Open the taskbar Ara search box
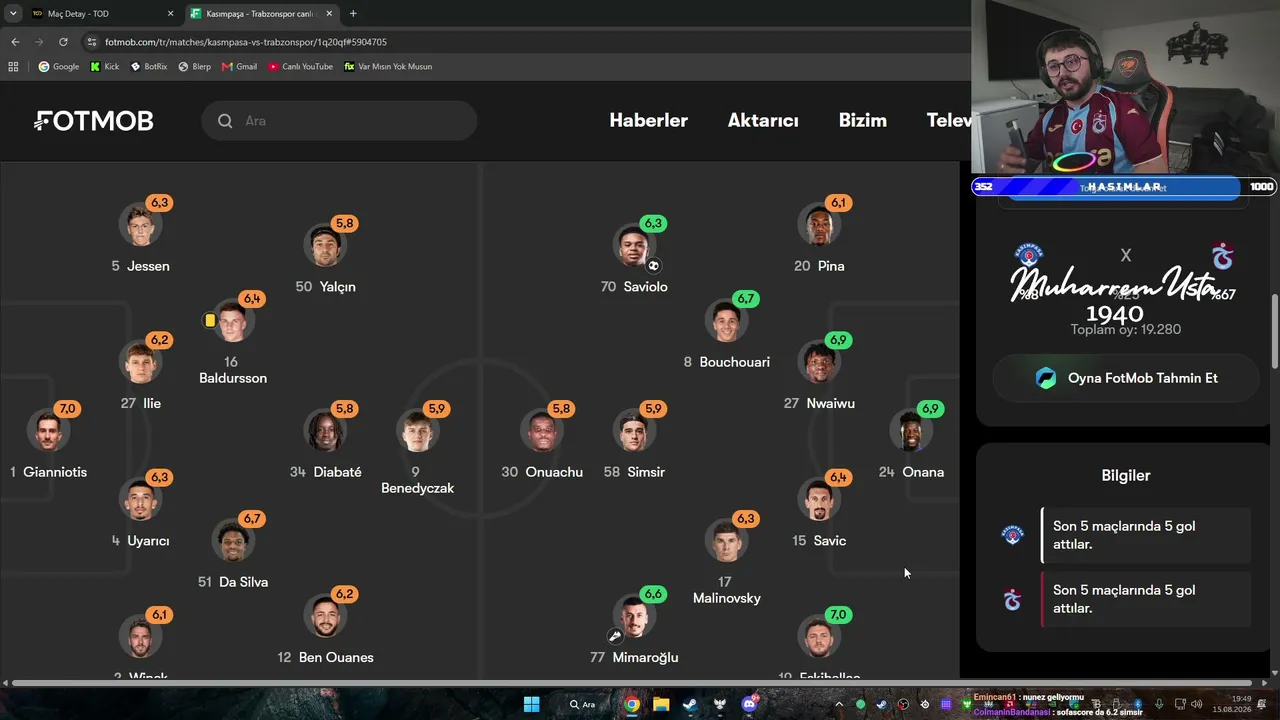Viewport: 1280px width, 720px height. click(581, 704)
